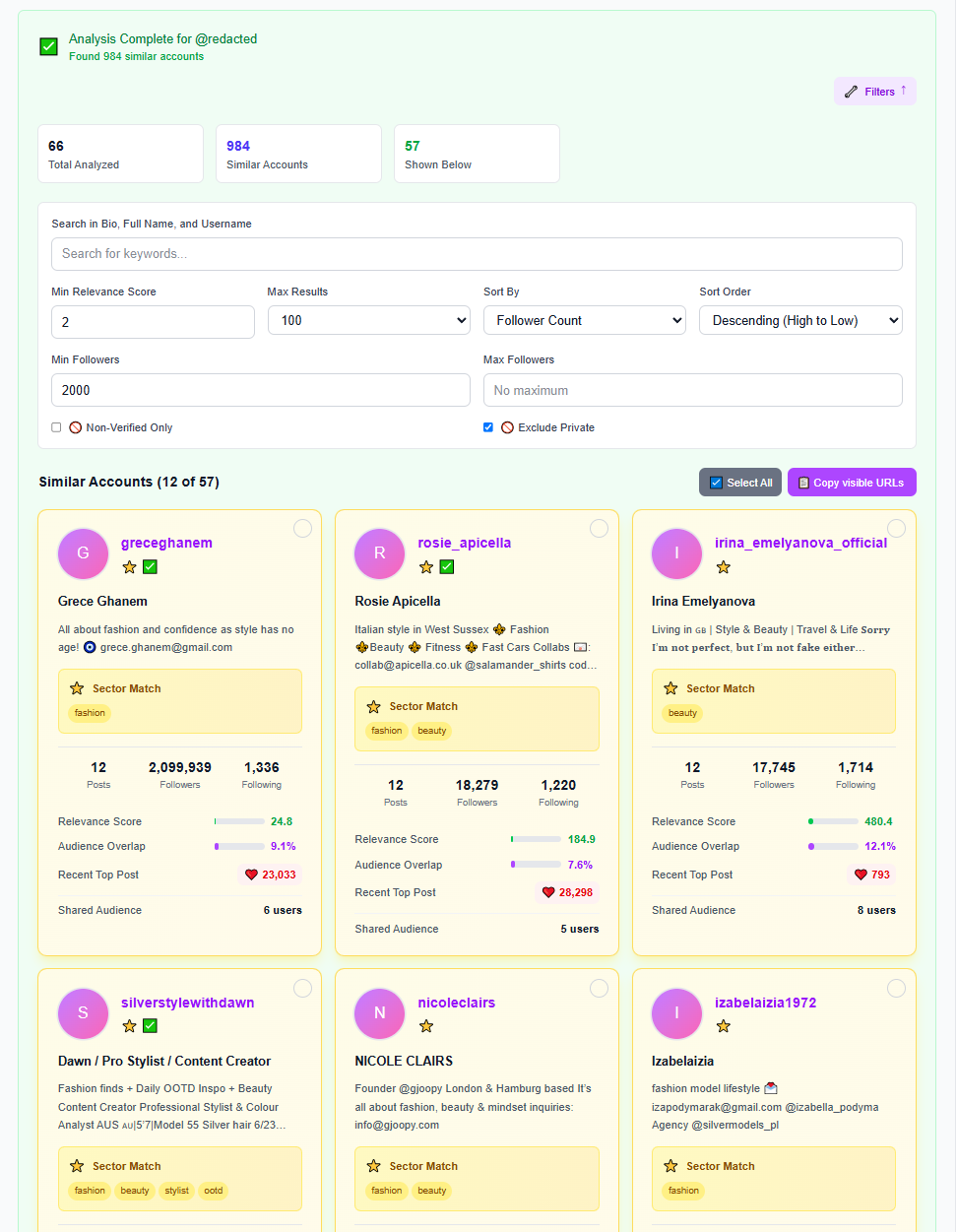Click the star icon in irina_emelyanova_official Sector Match
This screenshot has width=957, height=1232.
670,688
